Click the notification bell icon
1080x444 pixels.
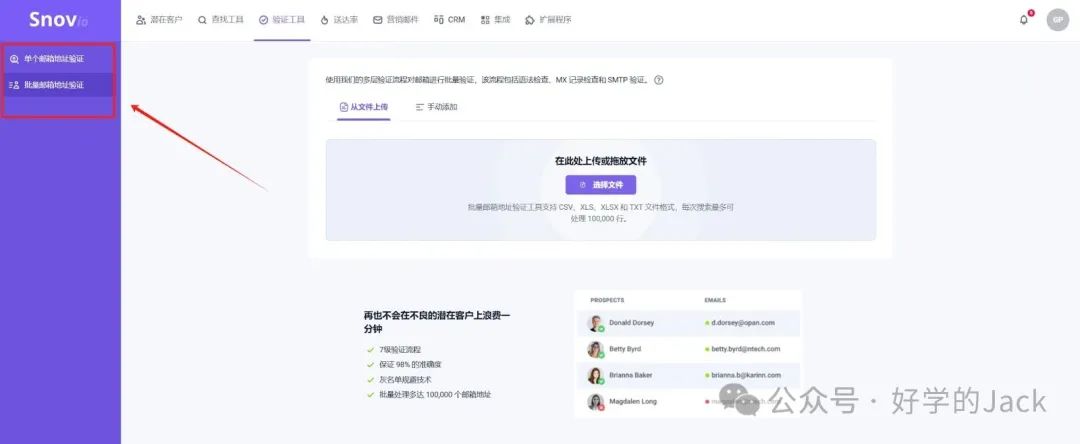pyautogui.click(x=1024, y=20)
